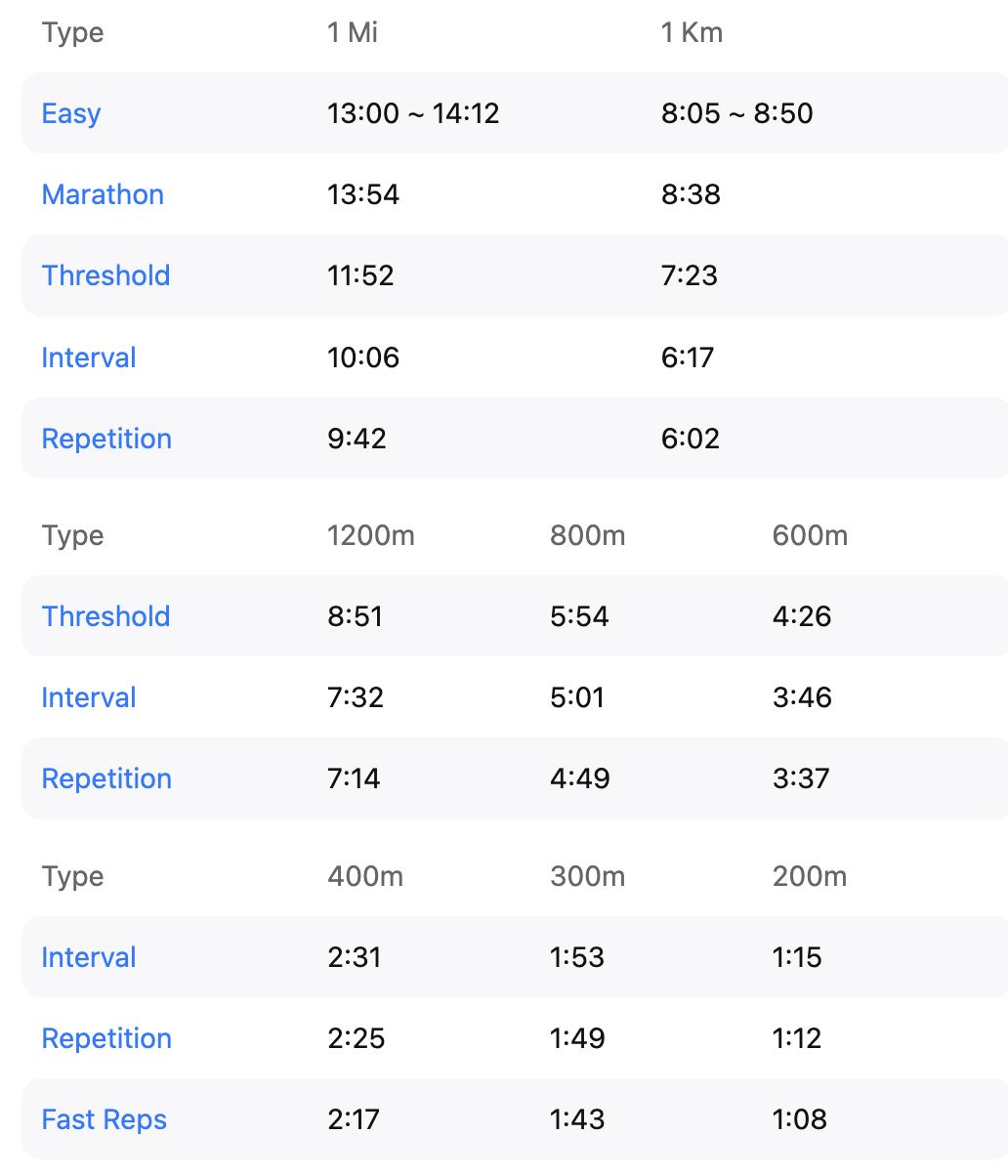Image resolution: width=1008 pixels, height=1176 pixels.
Task: Select the 1200m column header
Action: pyautogui.click(x=371, y=535)
